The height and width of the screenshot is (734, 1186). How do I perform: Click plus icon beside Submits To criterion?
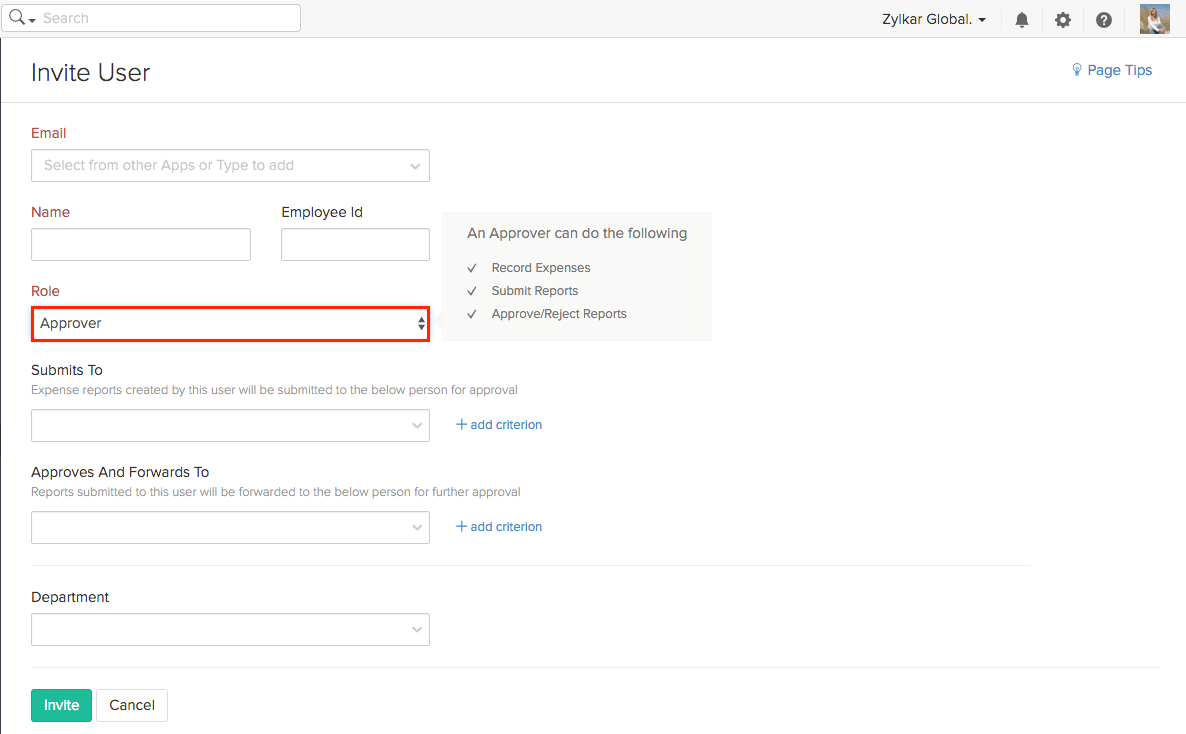pyautogui.click(x=461, y=425)
